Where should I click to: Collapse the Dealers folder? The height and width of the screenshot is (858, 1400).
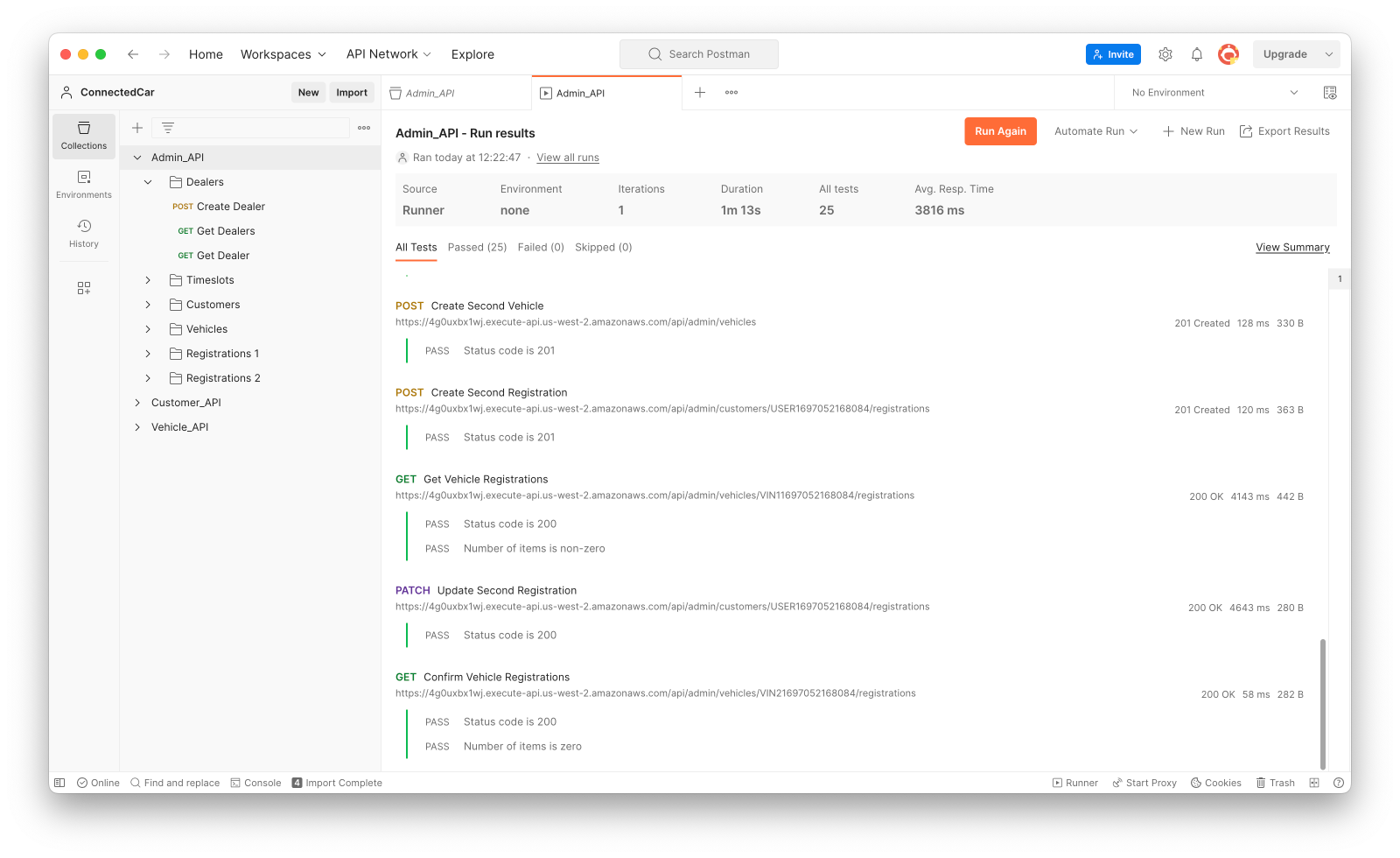click(148, 182)
